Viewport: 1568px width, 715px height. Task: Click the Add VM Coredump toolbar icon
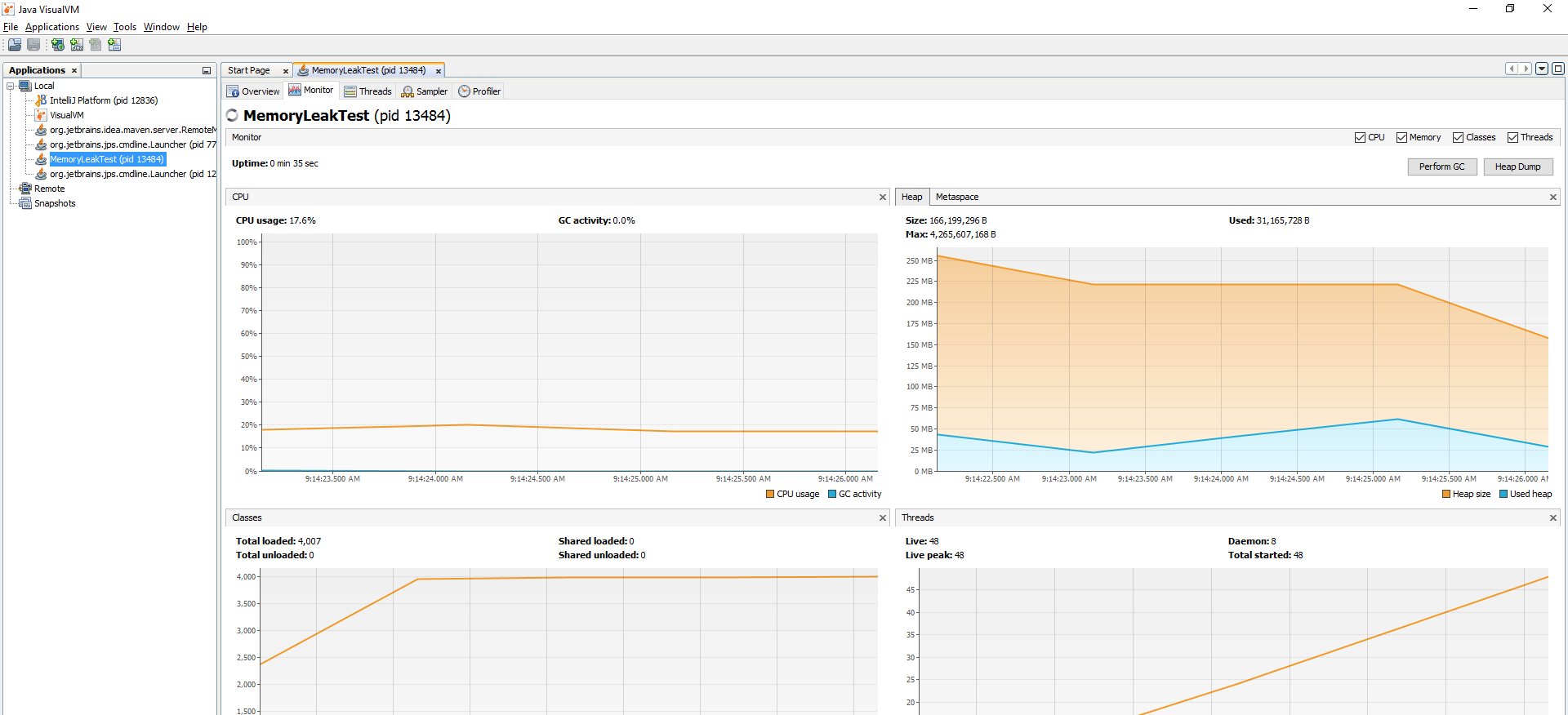(96, 45)
